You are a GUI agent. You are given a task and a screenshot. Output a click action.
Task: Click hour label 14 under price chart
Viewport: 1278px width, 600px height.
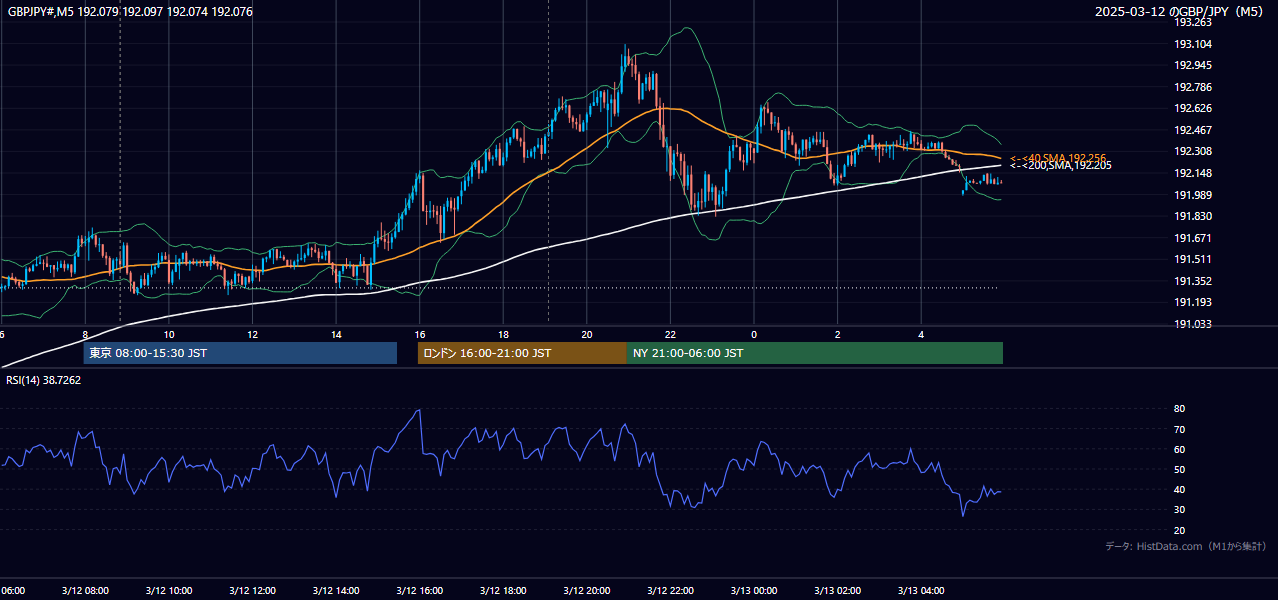click(336, 334)
